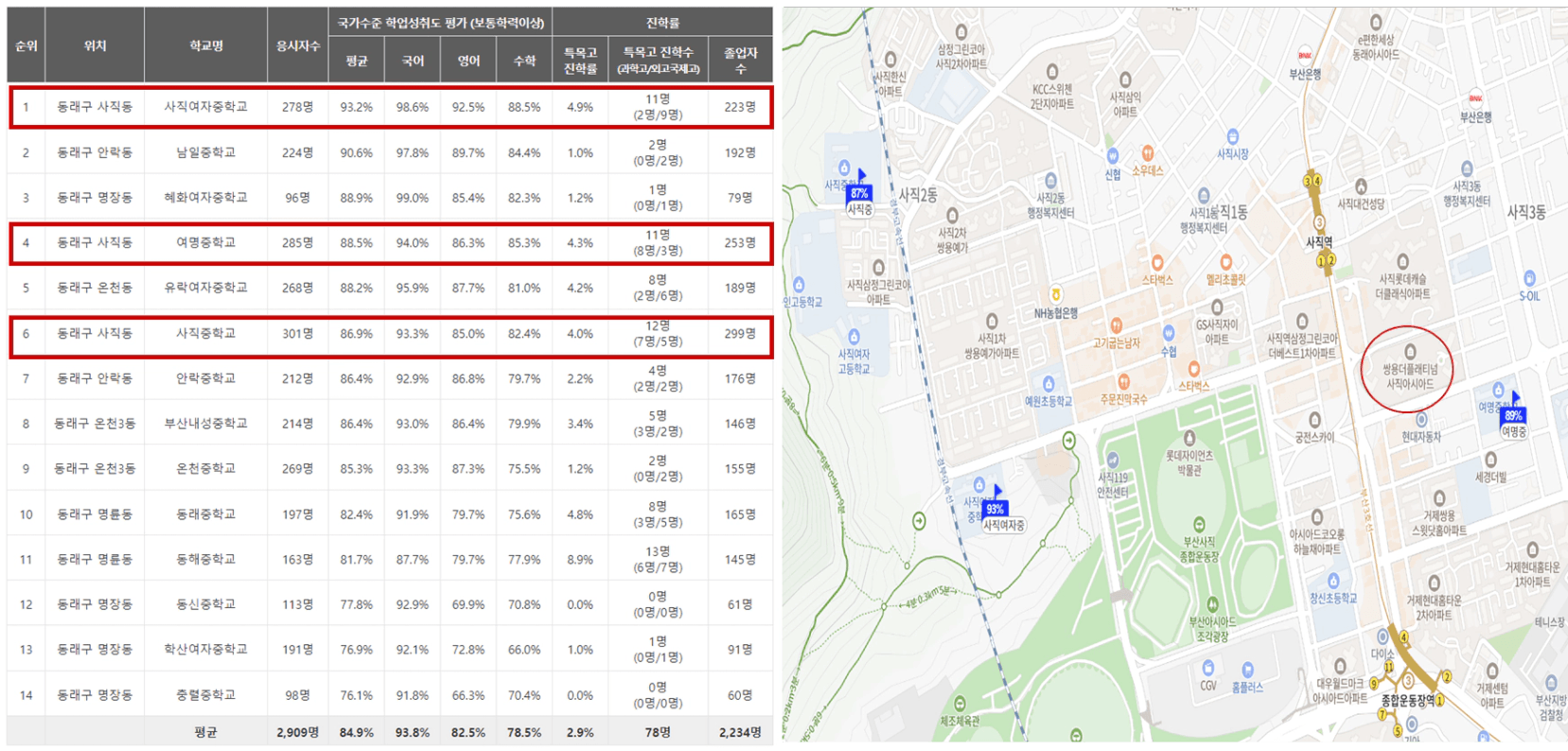Click the 다이소 store icon

tap(1383, 637)
